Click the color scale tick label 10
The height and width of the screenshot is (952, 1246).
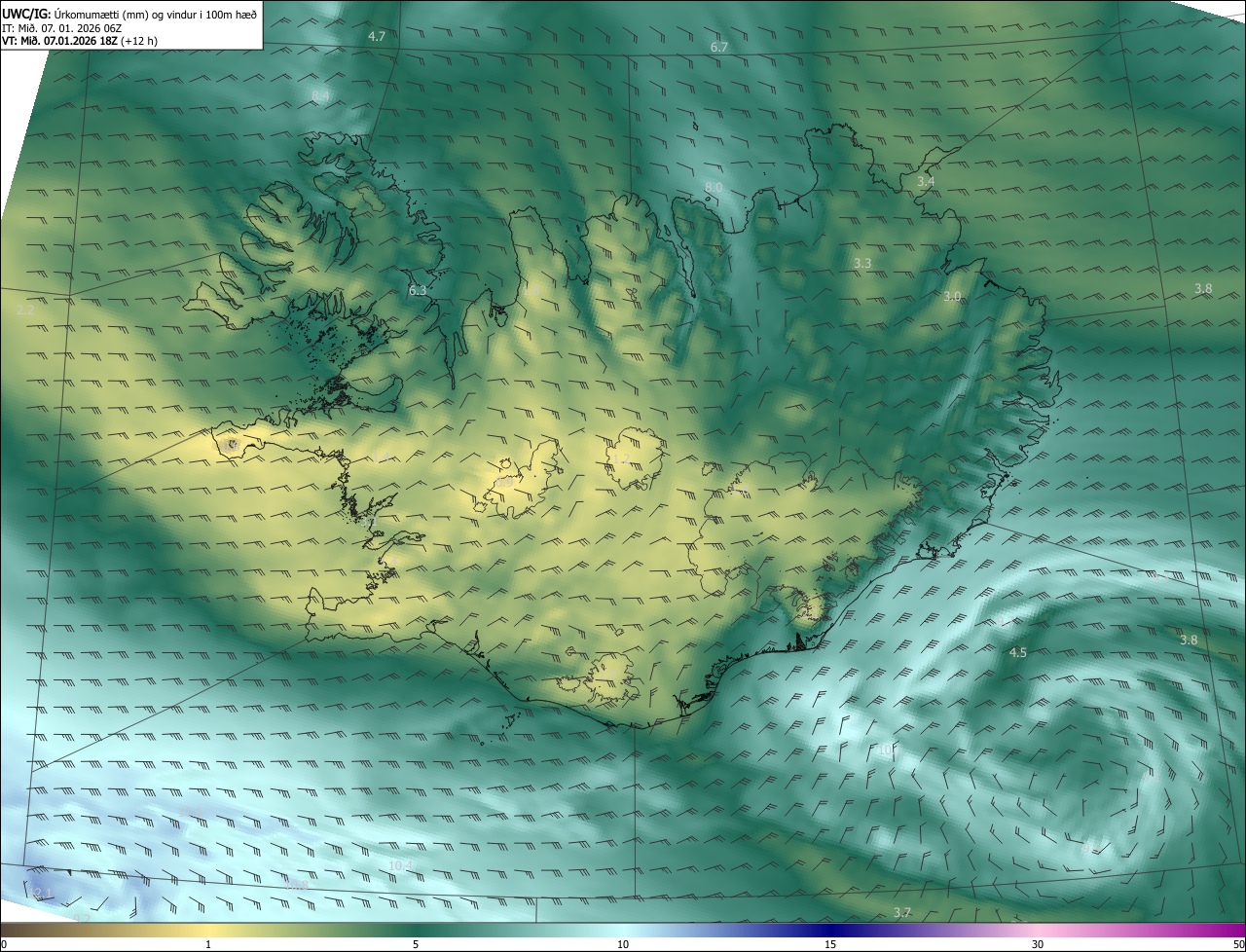[623, 944]
